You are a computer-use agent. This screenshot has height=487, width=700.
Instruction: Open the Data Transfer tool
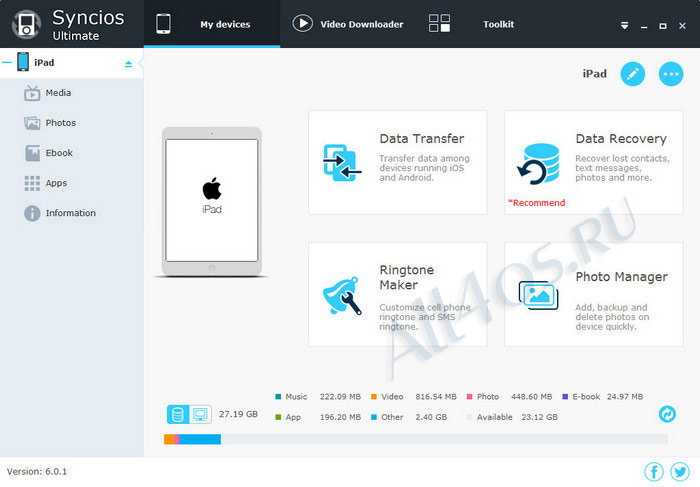(x=397, y=162)
